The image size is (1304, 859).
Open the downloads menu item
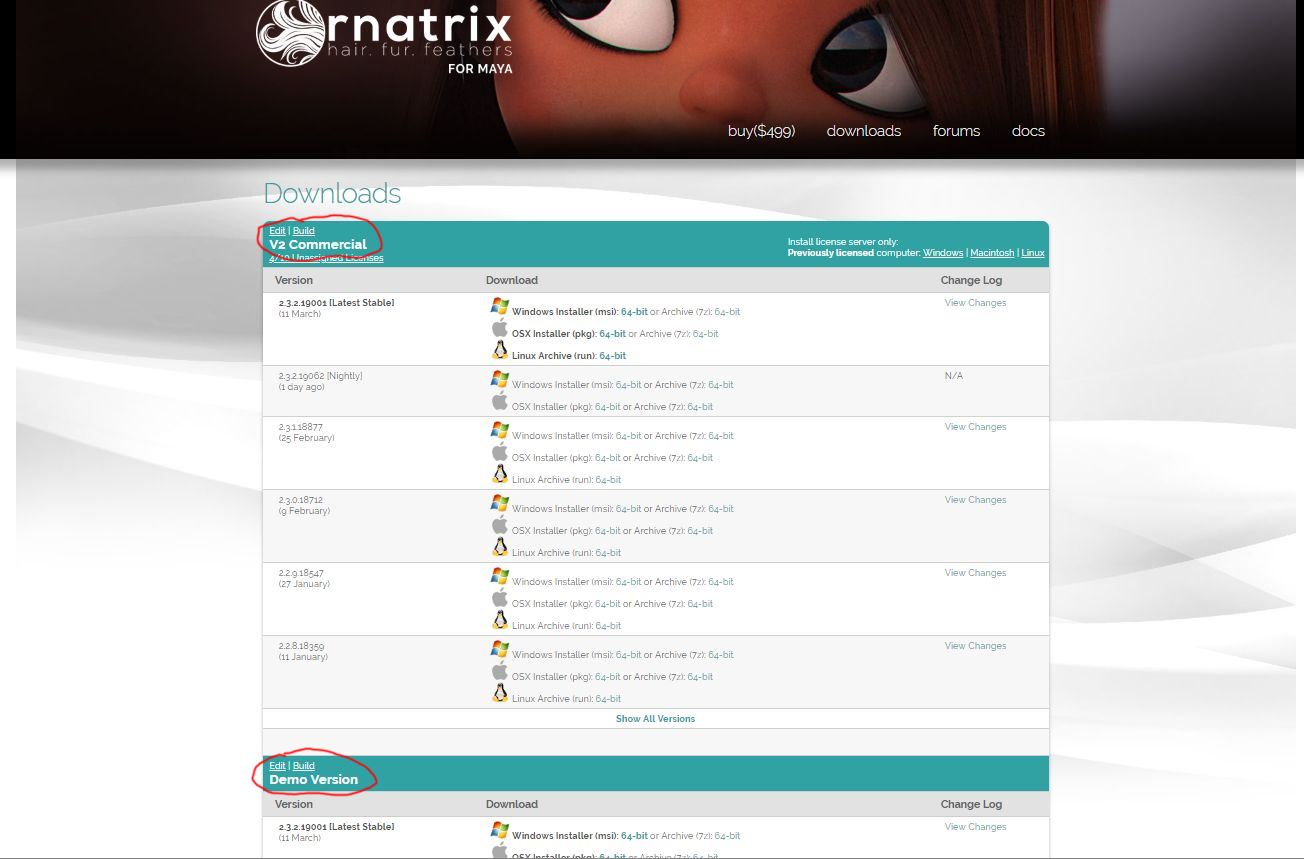click(863, 131)
